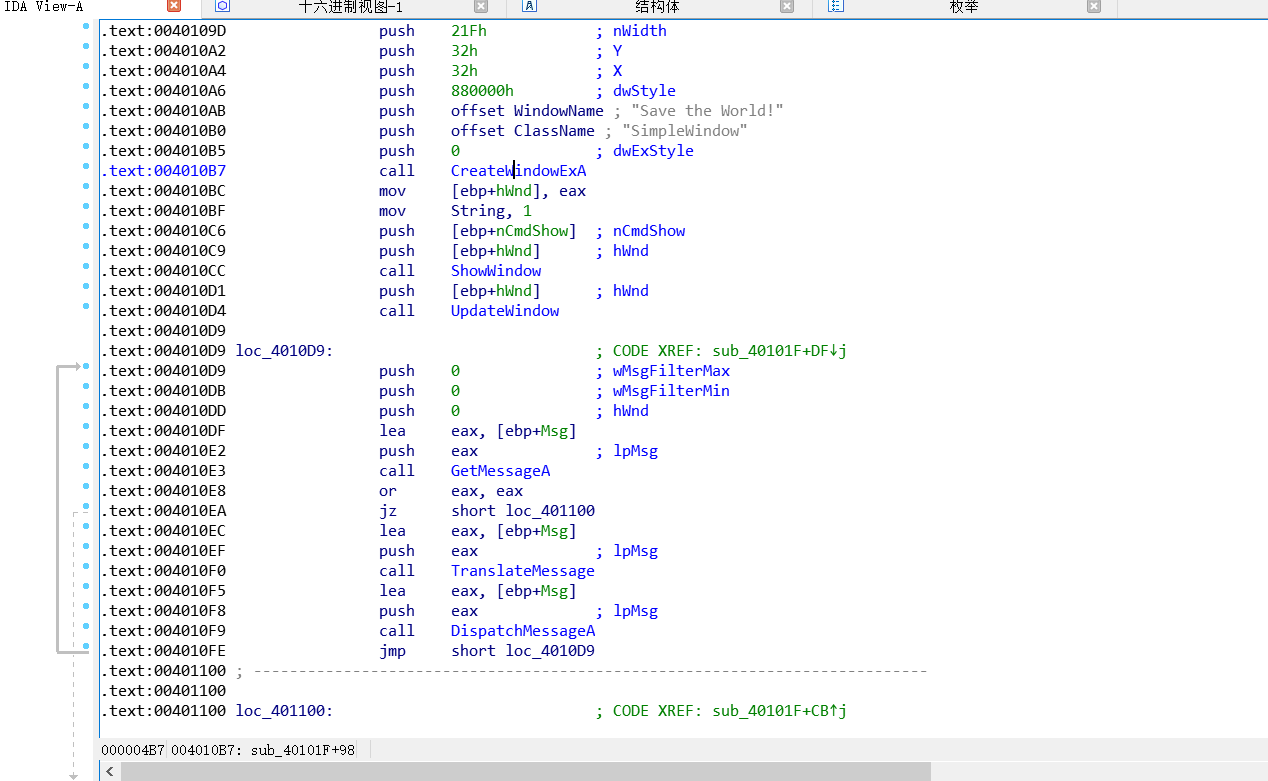The width and height of the screenshot is (1268, 781).
Task: Select the 880000h dwStyle value
Action: point(482,91)
